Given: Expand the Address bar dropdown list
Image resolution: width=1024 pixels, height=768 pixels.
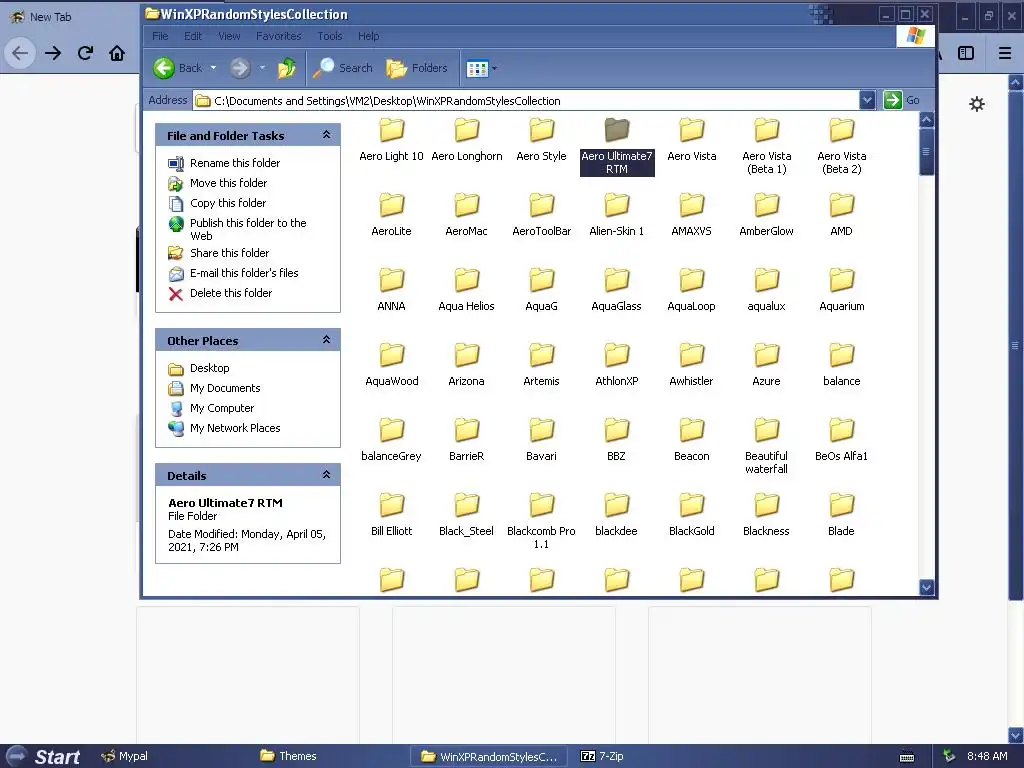Looking at the screenshot, I should pyautogui.click(x=867, y=101).
